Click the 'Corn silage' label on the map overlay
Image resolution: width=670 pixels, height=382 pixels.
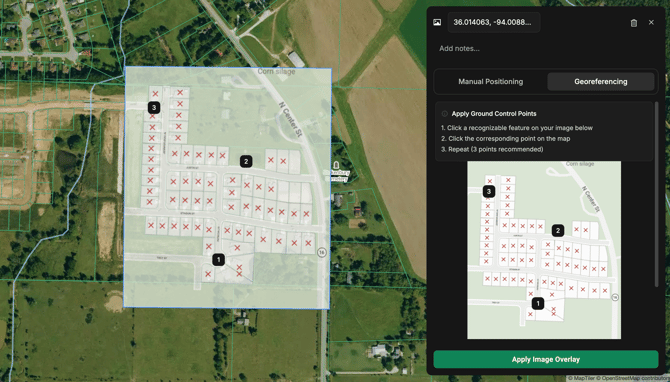[x=276, y=71]
